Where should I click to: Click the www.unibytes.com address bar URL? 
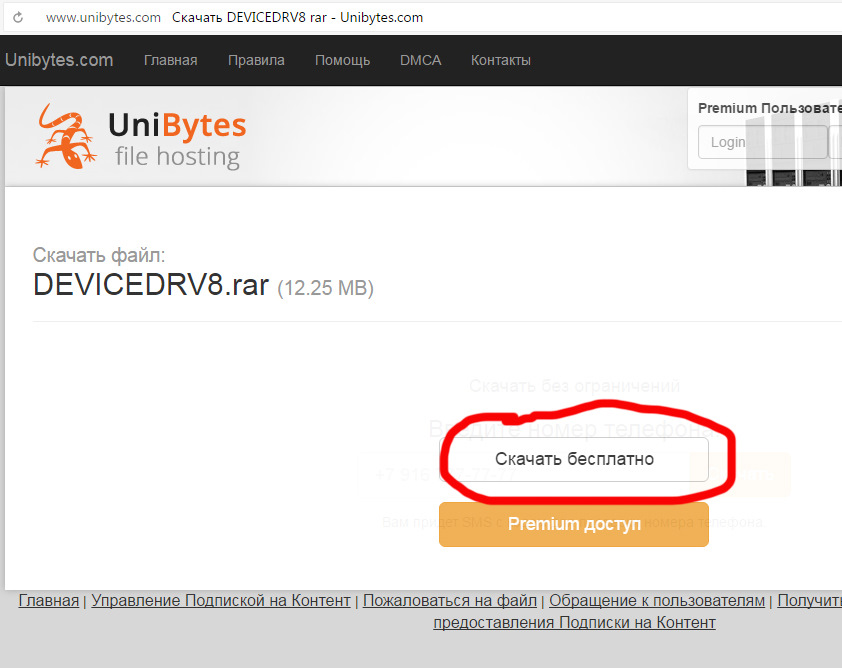[103, 17]
